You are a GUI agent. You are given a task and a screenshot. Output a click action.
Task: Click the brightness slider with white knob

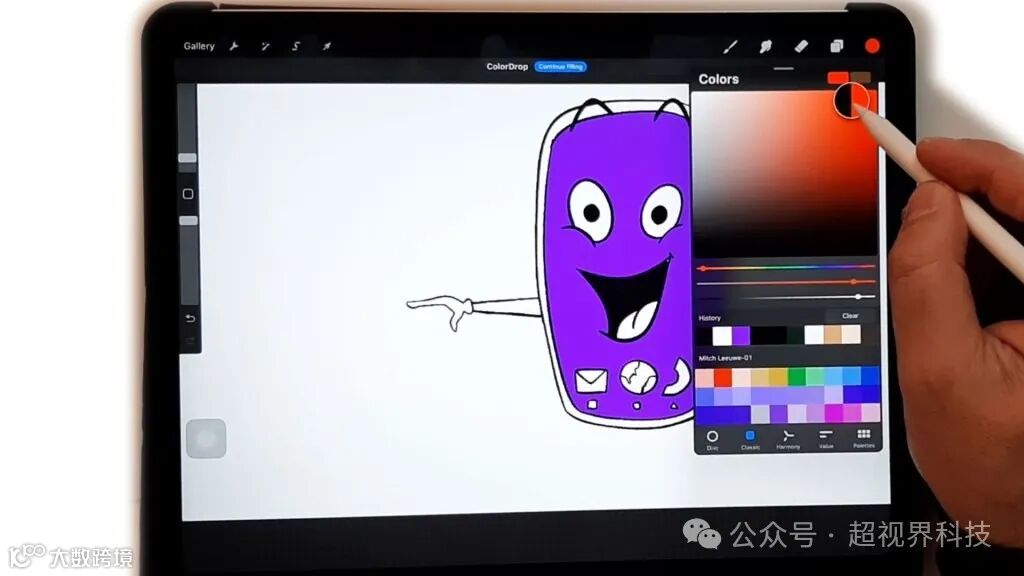point(786,297)
